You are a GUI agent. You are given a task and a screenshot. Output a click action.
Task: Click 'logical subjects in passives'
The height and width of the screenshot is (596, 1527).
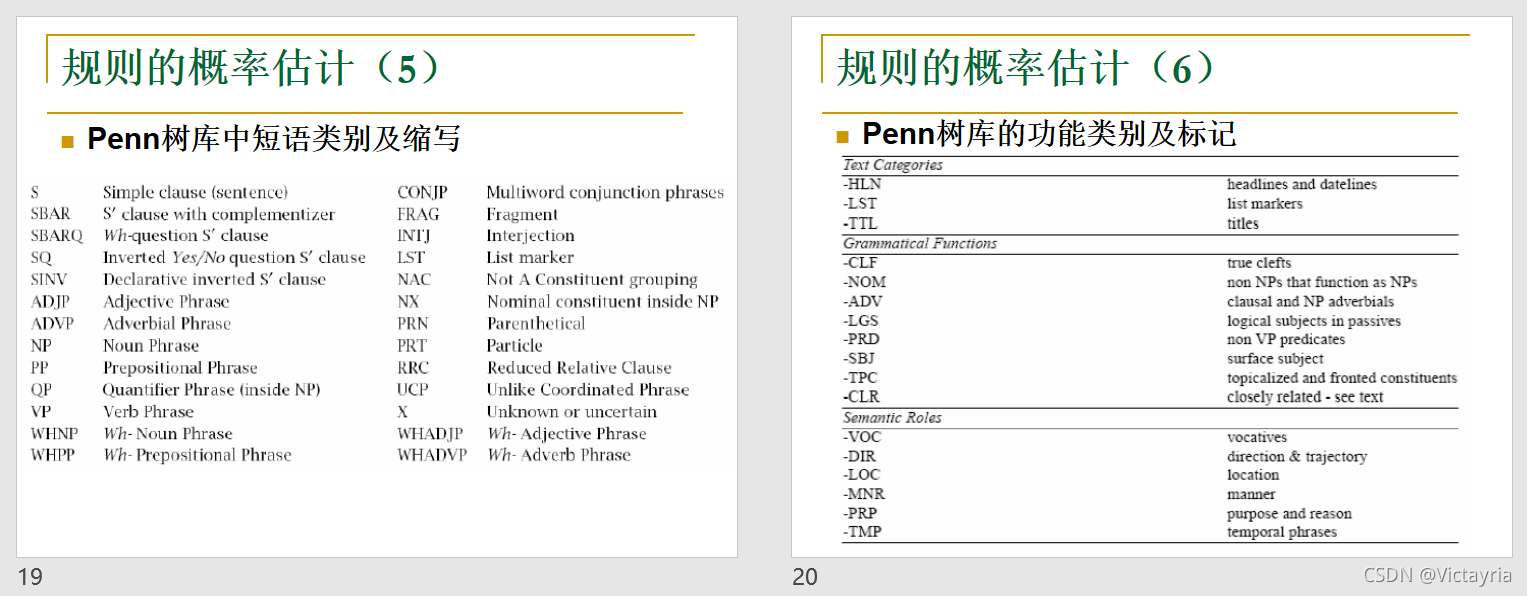tap(1314, 321)
